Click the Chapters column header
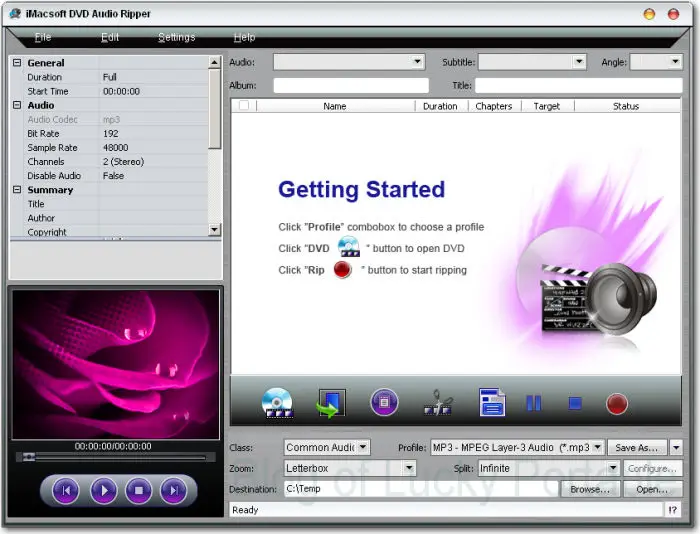The height and width of the screenshot is (534, 700). pos(494,106)
